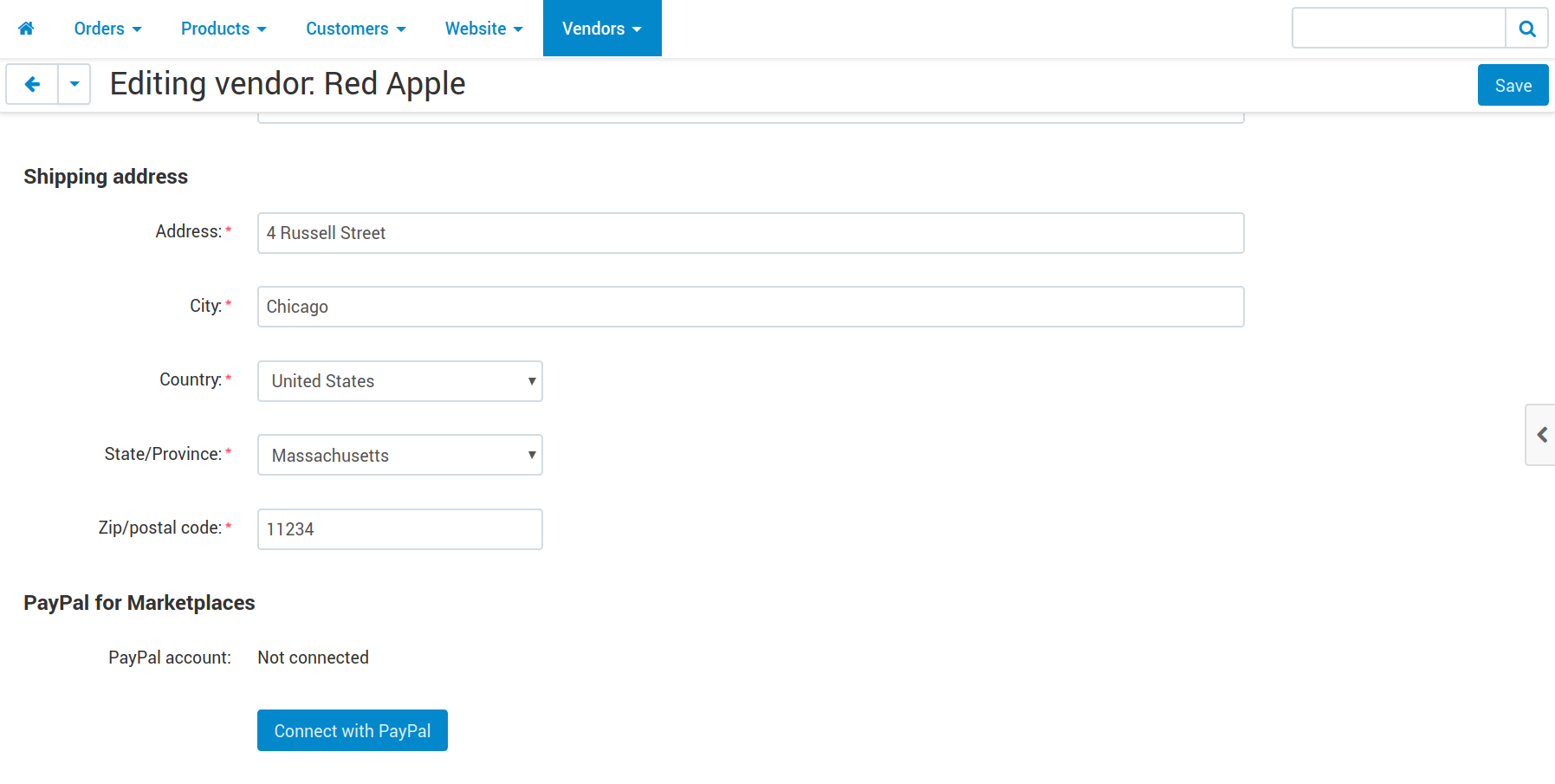The width and height of the screenshot is (1555, 784).
Task: Focus the City input field
Action: pyautogui.click(x=751, y=307)
